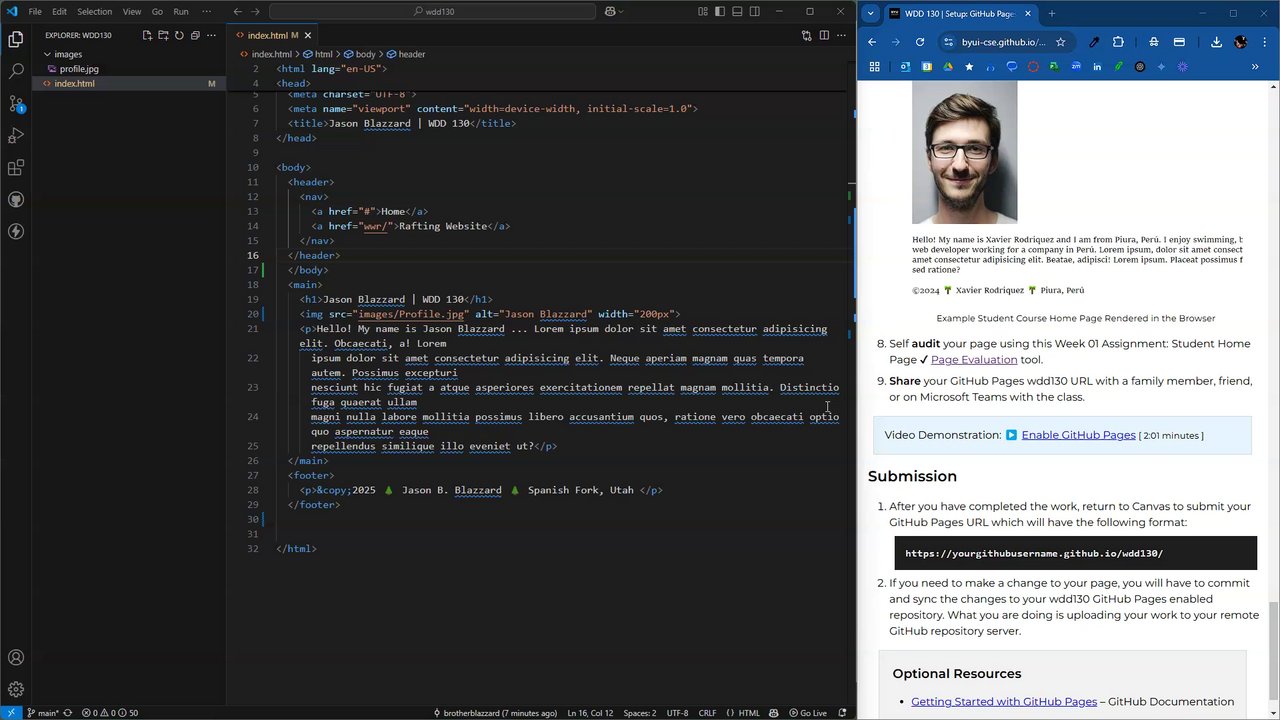Image resolution: width=1280 pixels, height=720 pixels.
Task: Toggle the primary sidebar layout button
Action: [720, 12]
